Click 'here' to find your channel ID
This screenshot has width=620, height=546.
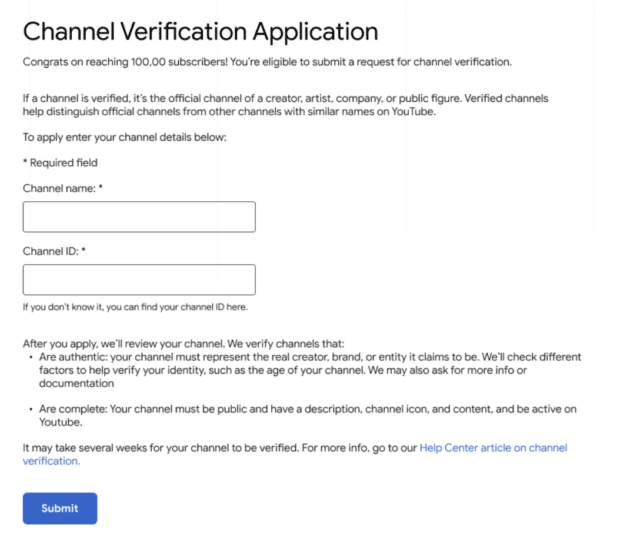pos(236,307)
